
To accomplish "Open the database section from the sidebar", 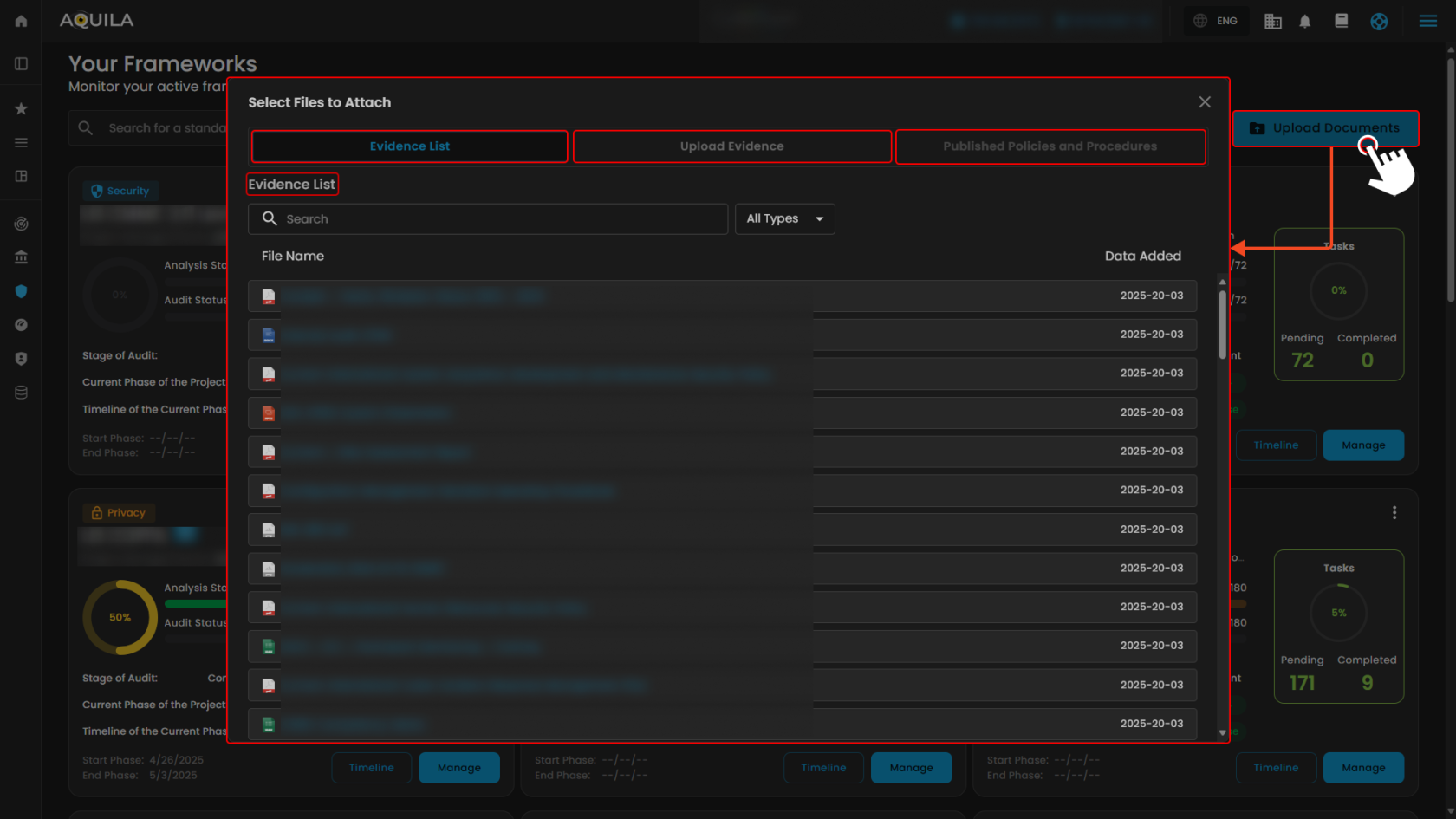I will (x=21, y=392).
